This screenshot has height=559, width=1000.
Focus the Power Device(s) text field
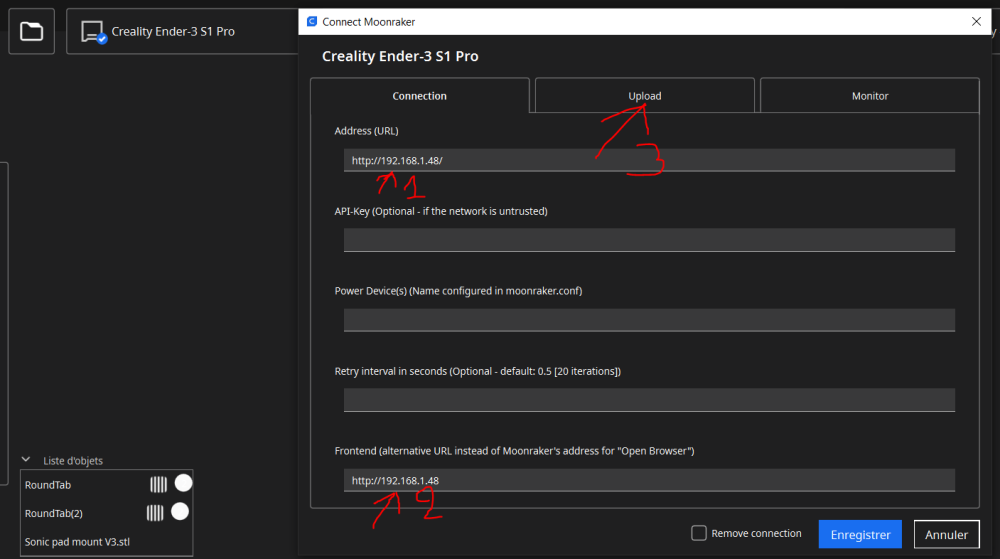click(x=649, y=320)
